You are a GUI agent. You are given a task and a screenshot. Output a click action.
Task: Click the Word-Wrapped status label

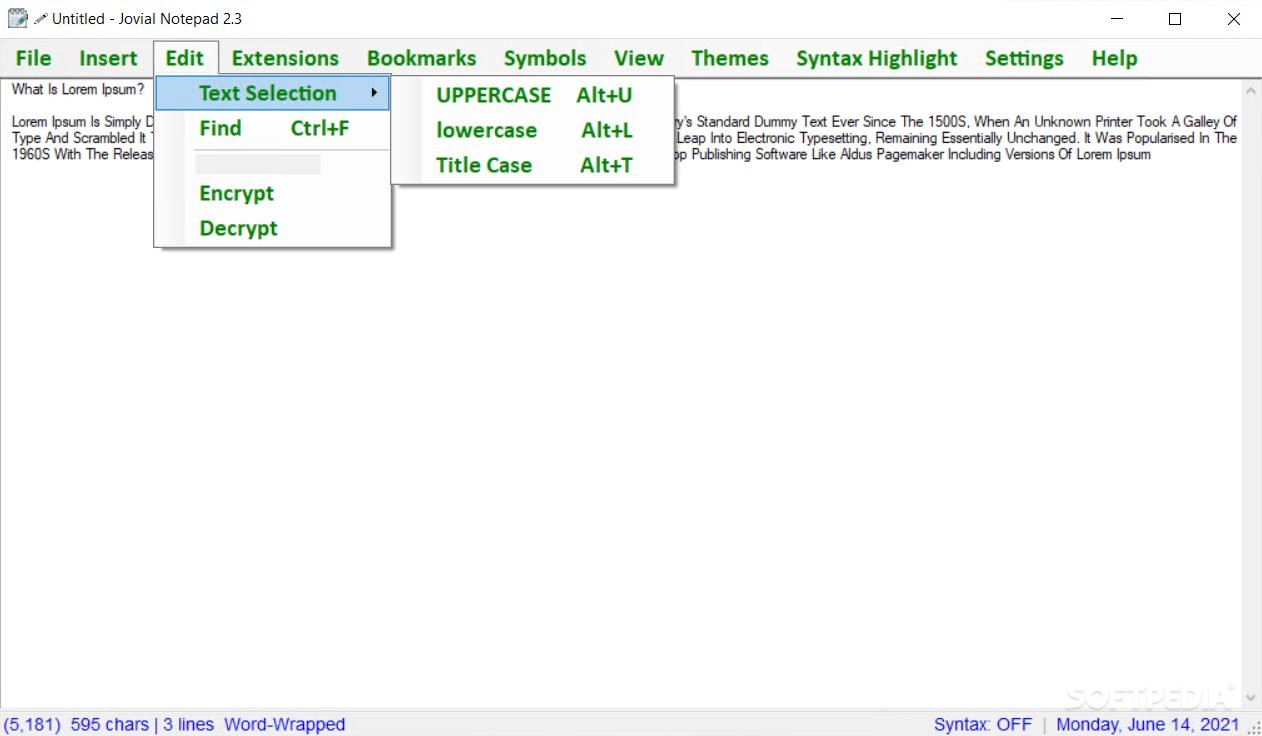(x=284, y=725)
